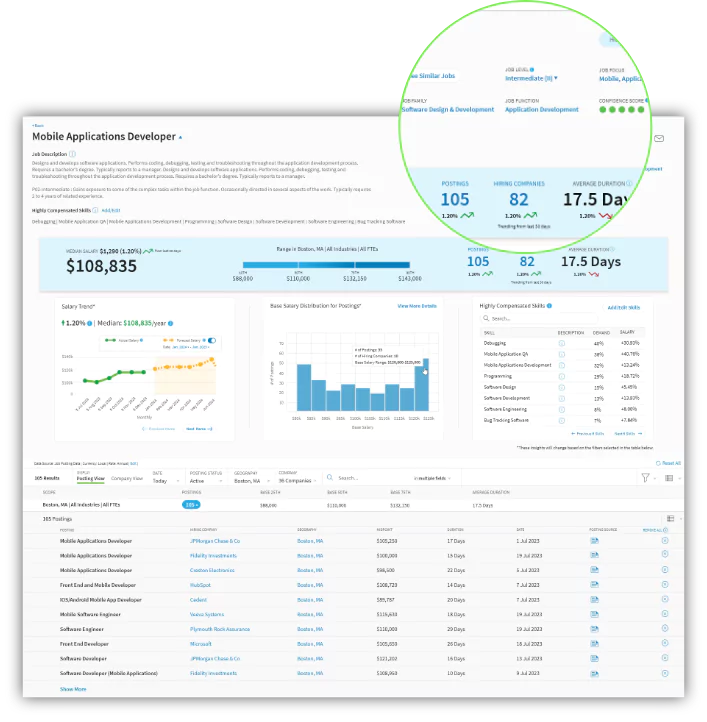Screen dimensions: 707x722
Task: Click description icon for Programming skill
Action: 562,376
